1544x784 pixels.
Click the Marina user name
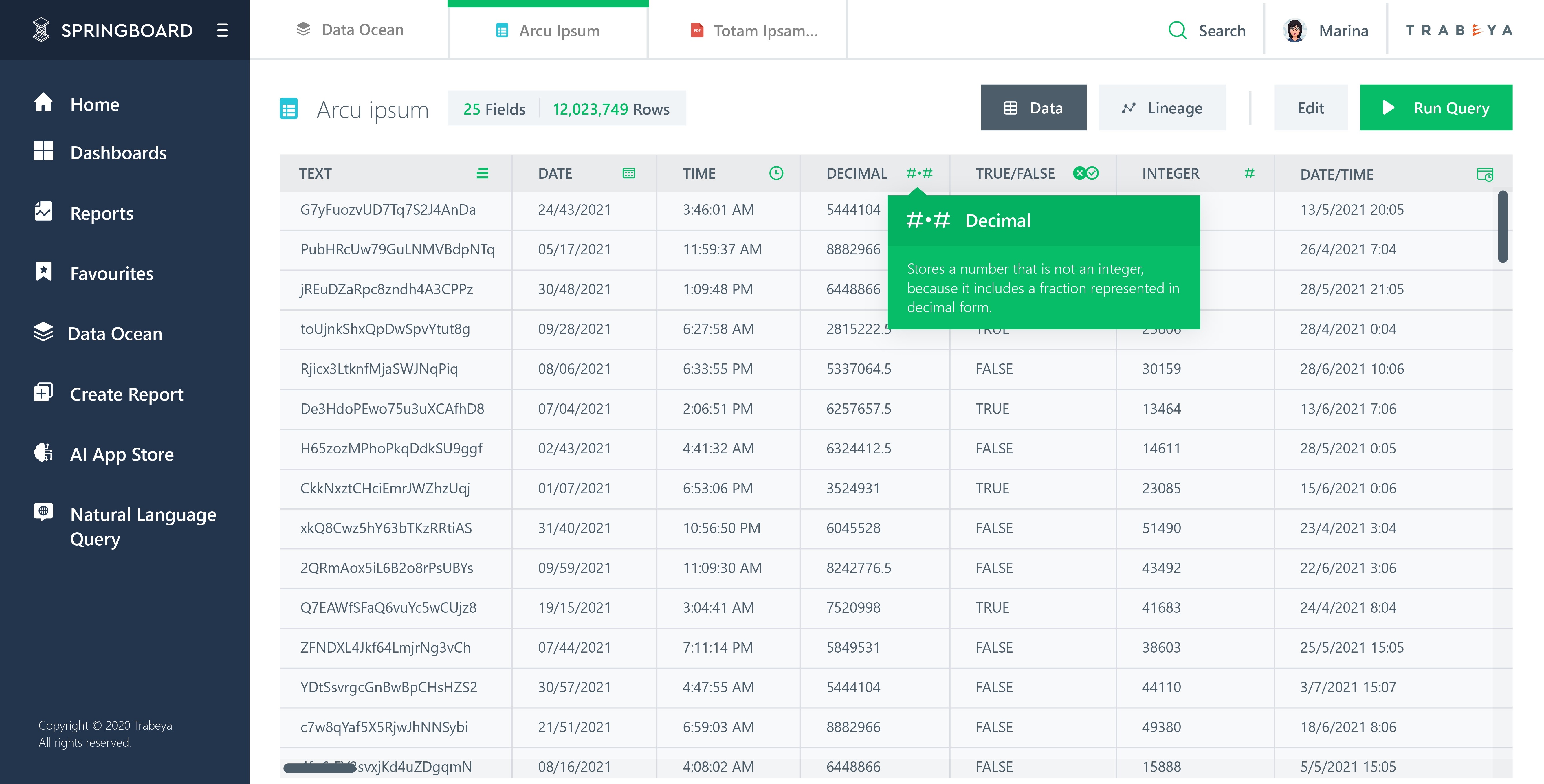(x=1344, y=31)
